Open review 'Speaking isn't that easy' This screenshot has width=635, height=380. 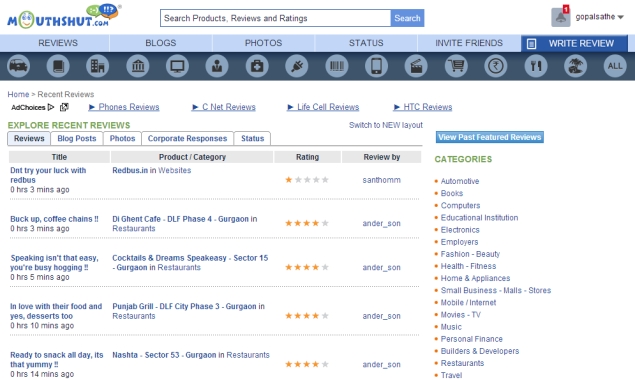click(x=54, y=263)
